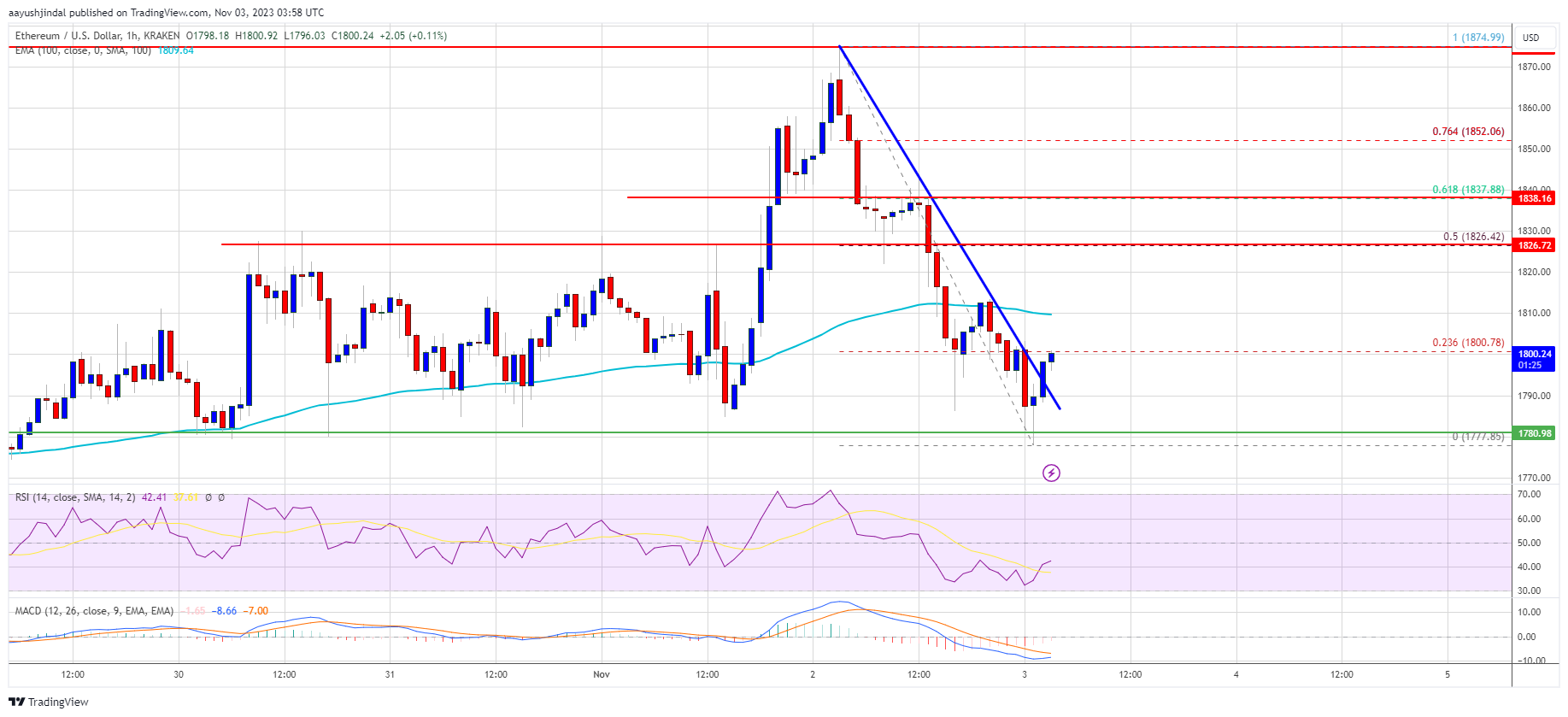Click the 1 (1874.99) Fibonacci top label

pos(1478,38)
